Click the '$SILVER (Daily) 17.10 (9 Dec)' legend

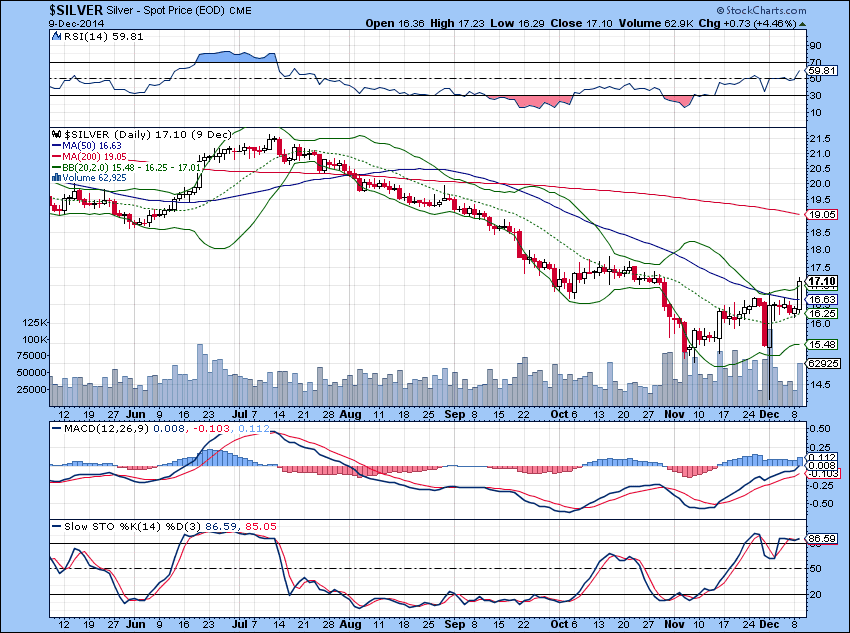pos(148,134)
